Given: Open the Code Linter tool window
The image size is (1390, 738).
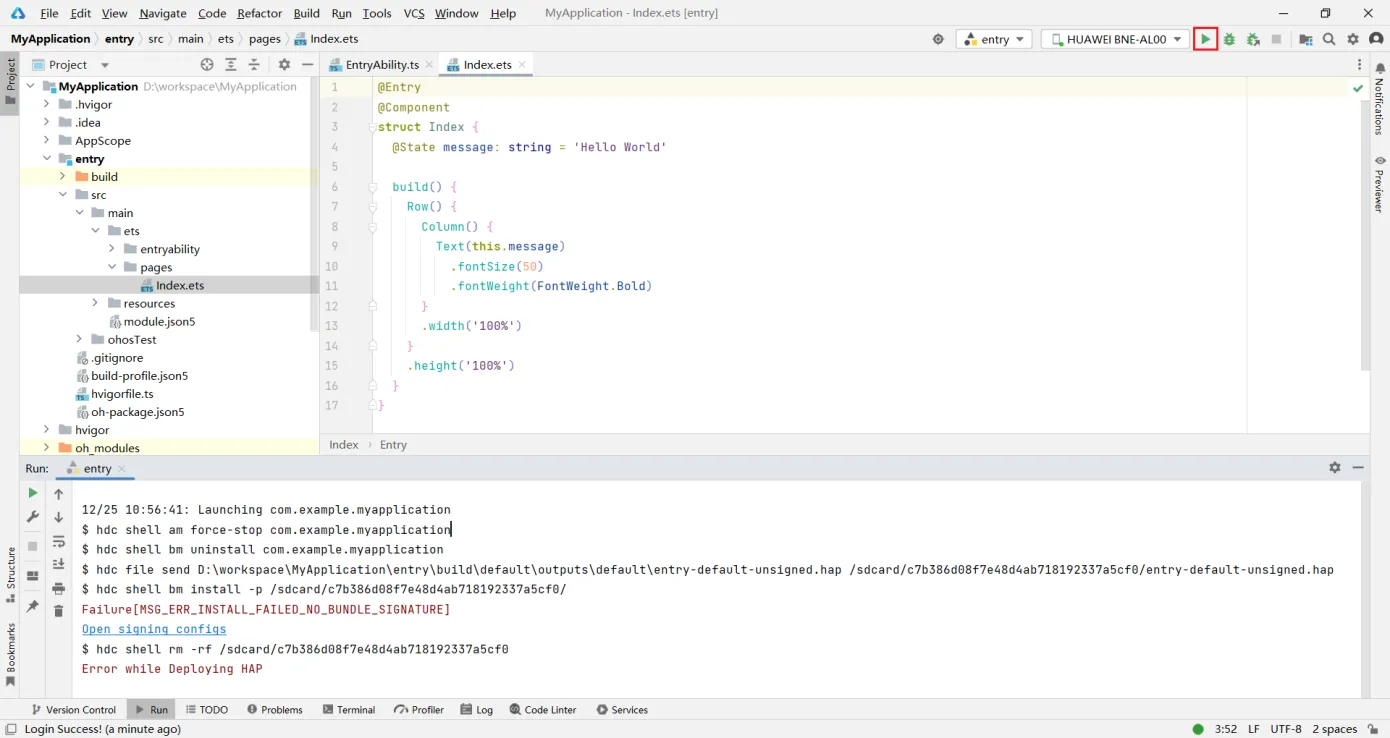Looking at the screenshot, I should pos(543,709).
